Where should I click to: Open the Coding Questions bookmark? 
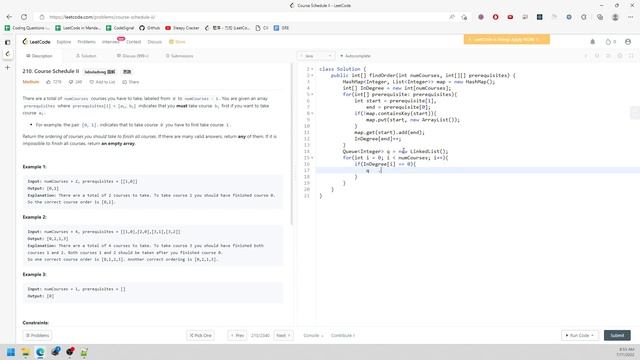27,28
